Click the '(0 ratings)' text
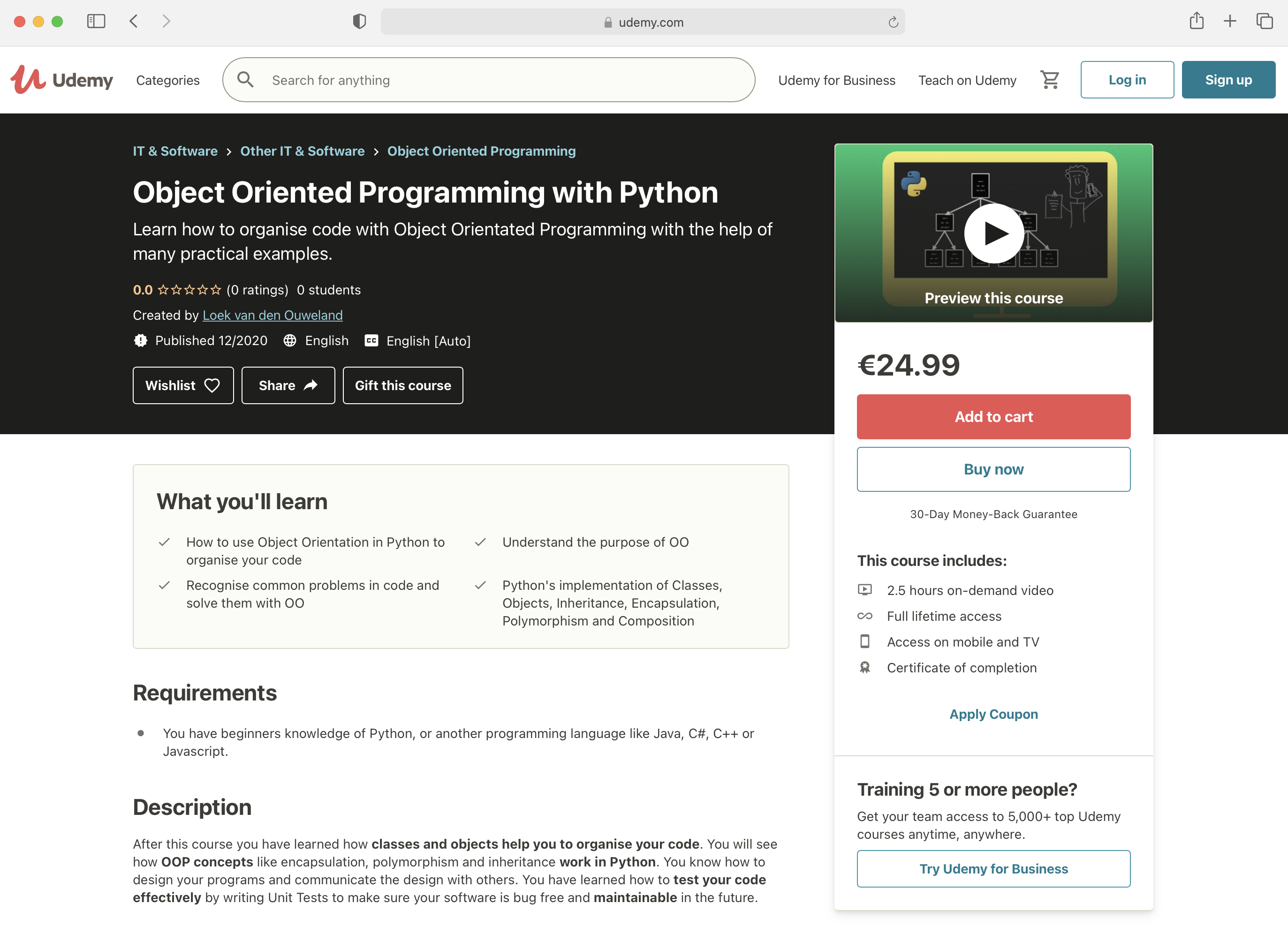Image resolution: width=1288 pixels, height=926 pixels. pyautogui.click(x=257, y=290)
